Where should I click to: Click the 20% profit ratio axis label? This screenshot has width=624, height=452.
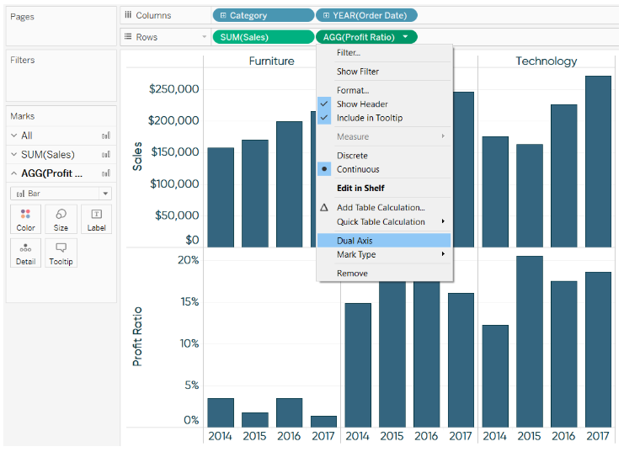point(188,260)
